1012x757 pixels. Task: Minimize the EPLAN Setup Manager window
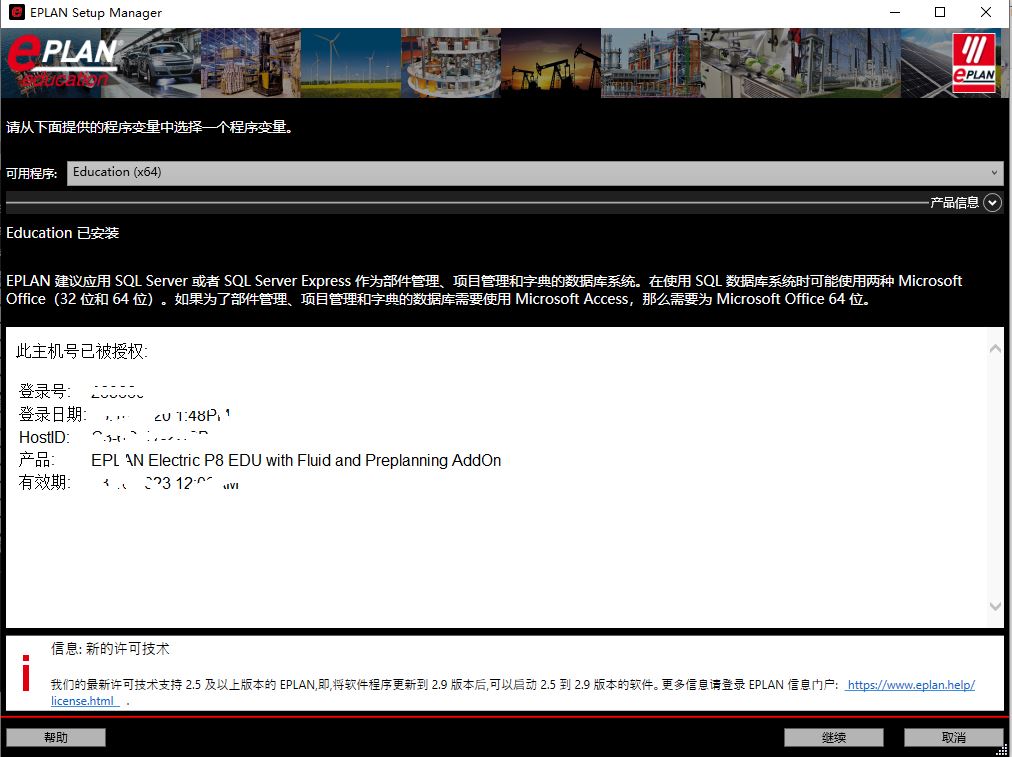(895, 12)
